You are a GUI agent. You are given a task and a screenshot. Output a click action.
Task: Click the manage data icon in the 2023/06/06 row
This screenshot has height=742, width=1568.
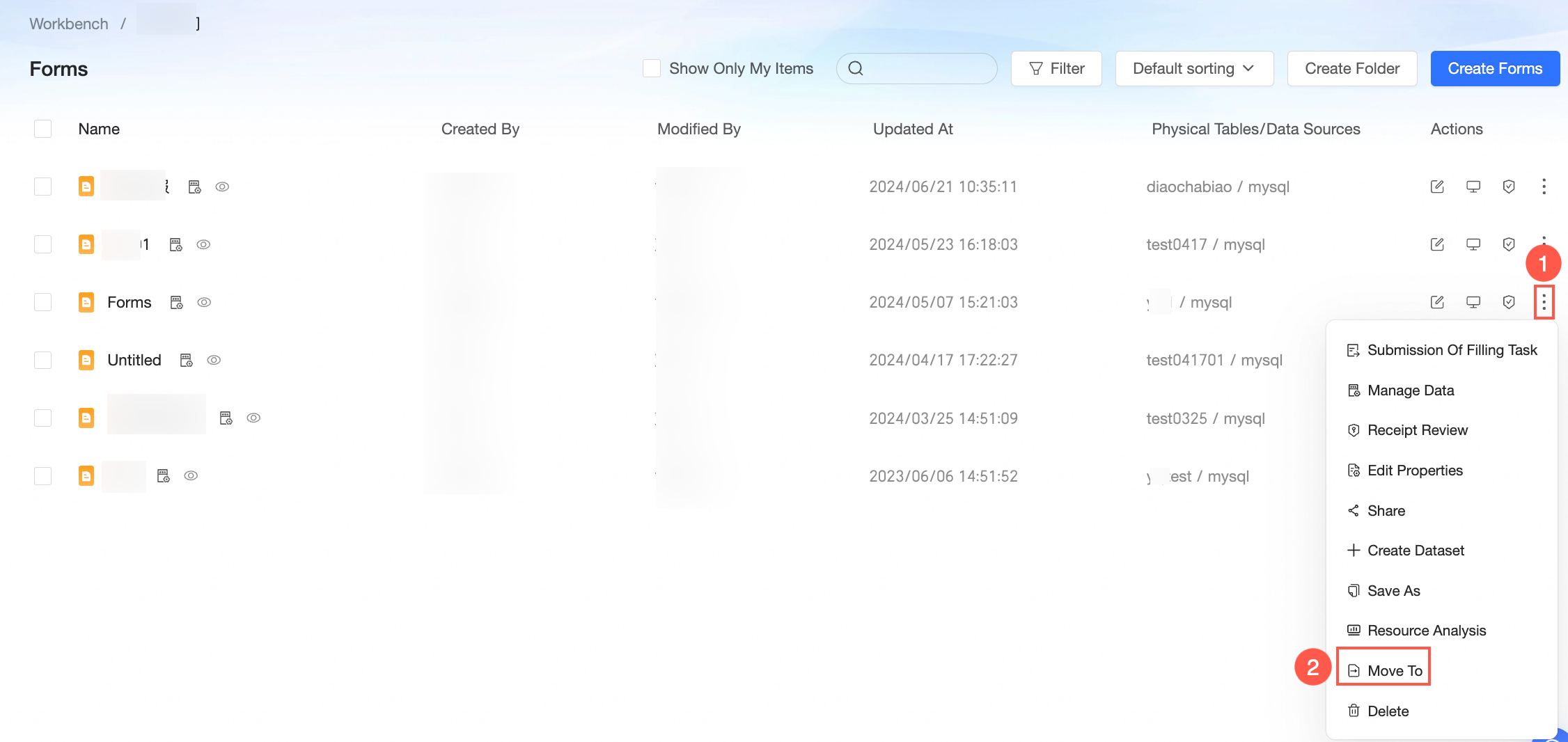point(164,475)
